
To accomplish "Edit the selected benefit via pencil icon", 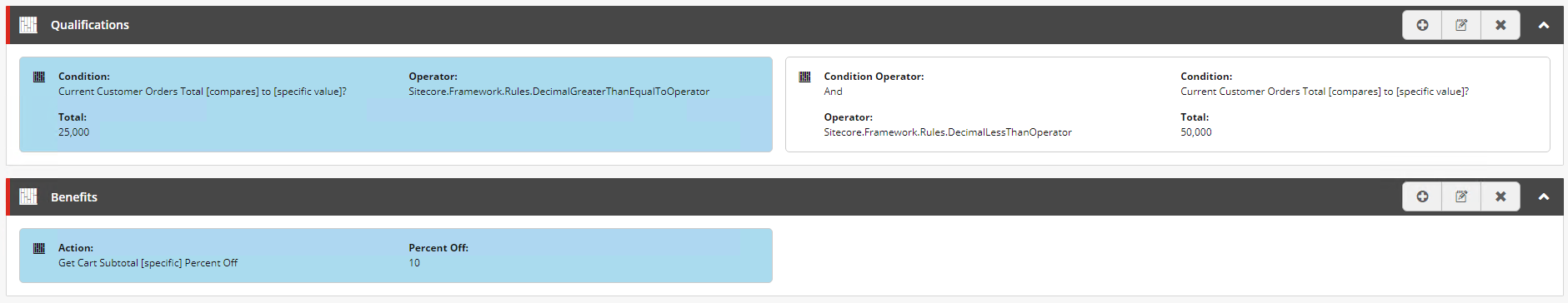I will point(1461,196).
